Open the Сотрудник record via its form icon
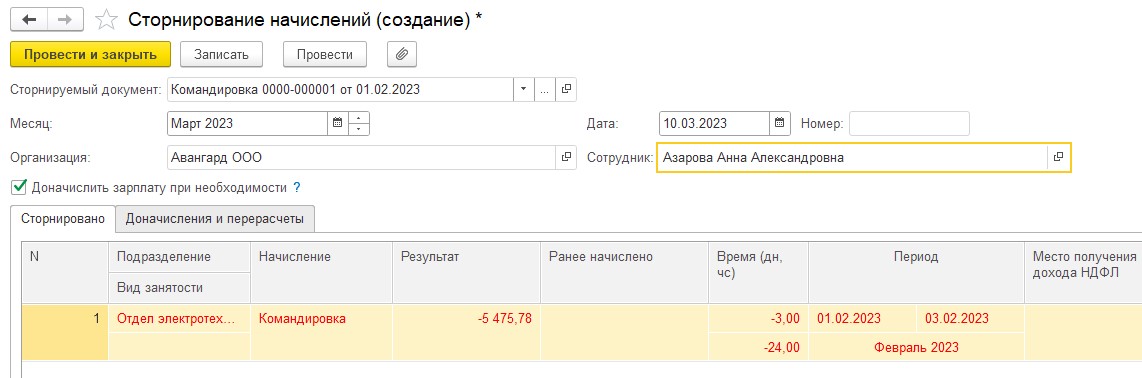1142x378 pixels. (x=1059, y=157)
